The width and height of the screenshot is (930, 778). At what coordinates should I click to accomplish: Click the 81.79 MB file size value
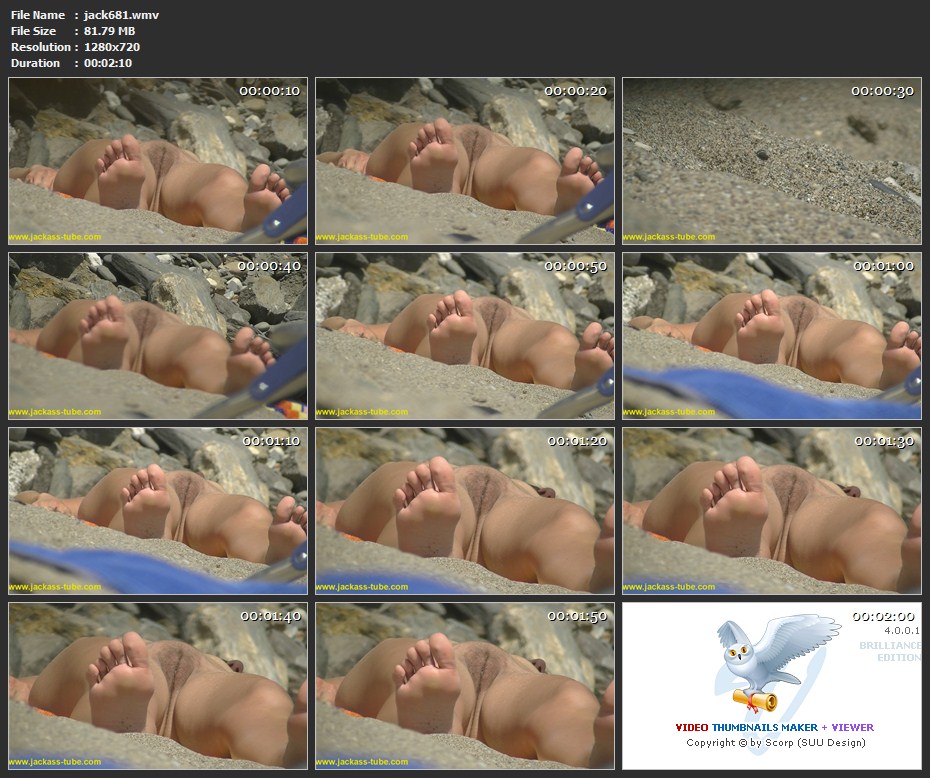click(x=109, y=31)
